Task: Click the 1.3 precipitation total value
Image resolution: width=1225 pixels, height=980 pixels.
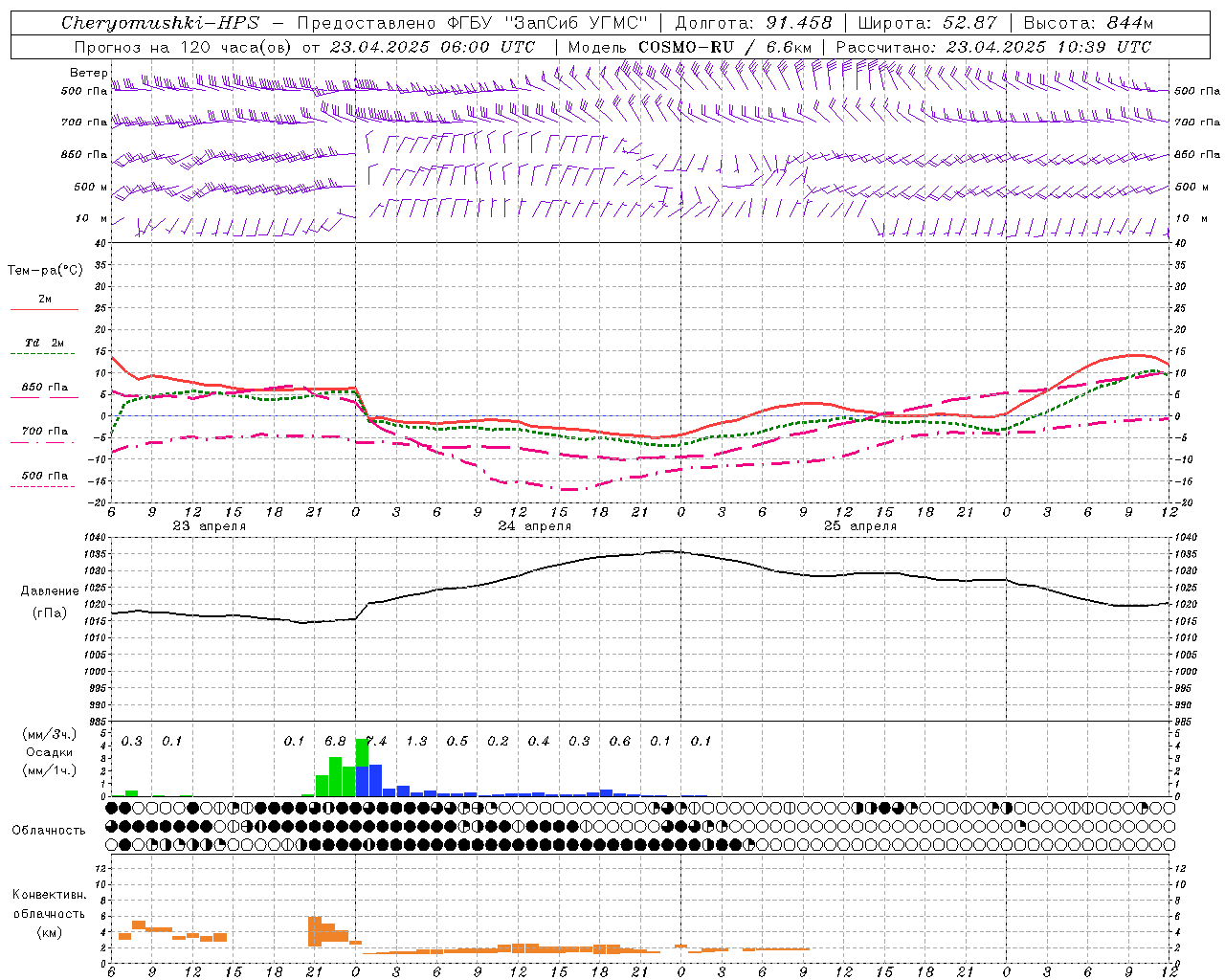Action: (x=416, y=742)
